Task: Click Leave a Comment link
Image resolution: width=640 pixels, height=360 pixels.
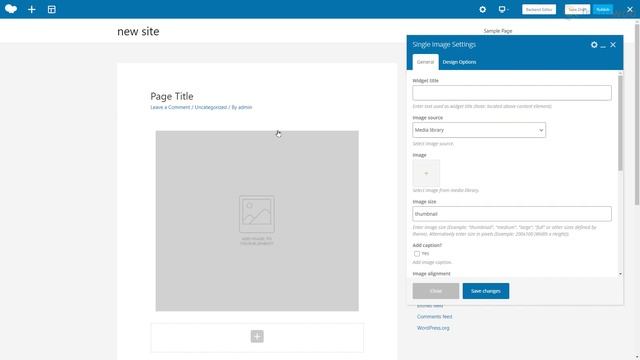Action: (170, 107)
